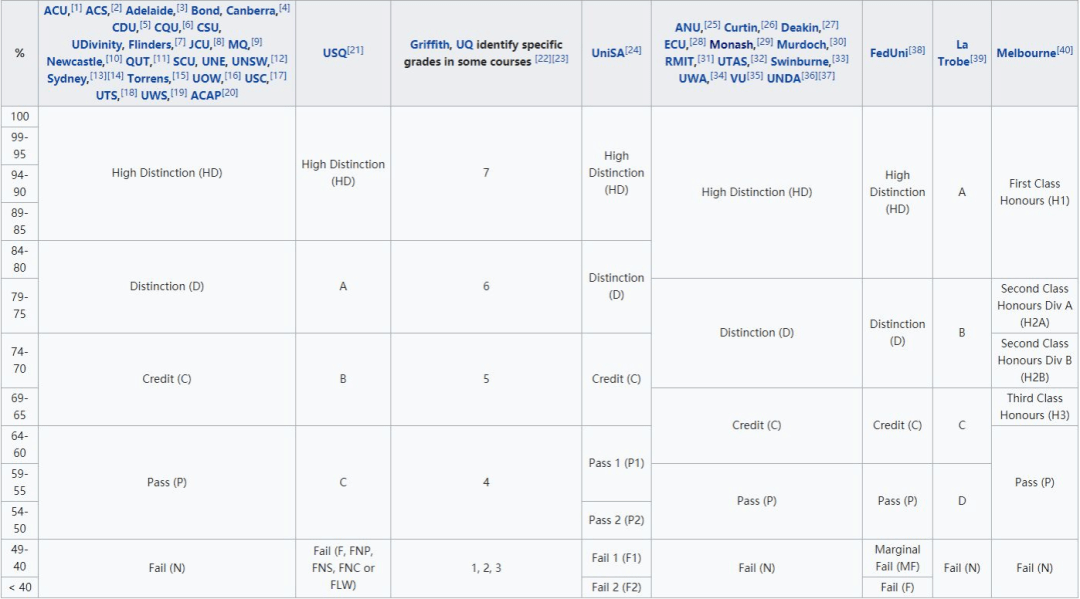
Task: Open footnote 39 beside La Trobe
Action: pos(979,59)
